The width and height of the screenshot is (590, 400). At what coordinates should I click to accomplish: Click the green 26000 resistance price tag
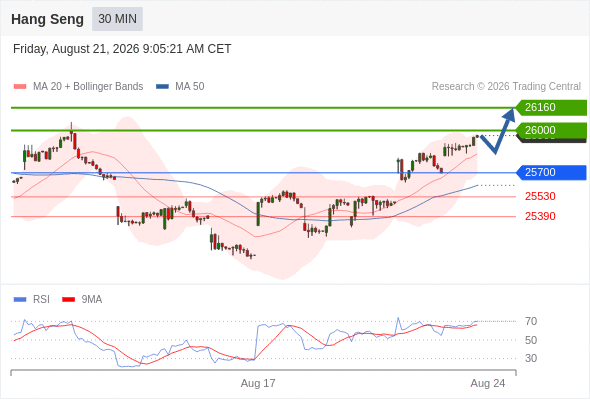(x=551, y=130)
